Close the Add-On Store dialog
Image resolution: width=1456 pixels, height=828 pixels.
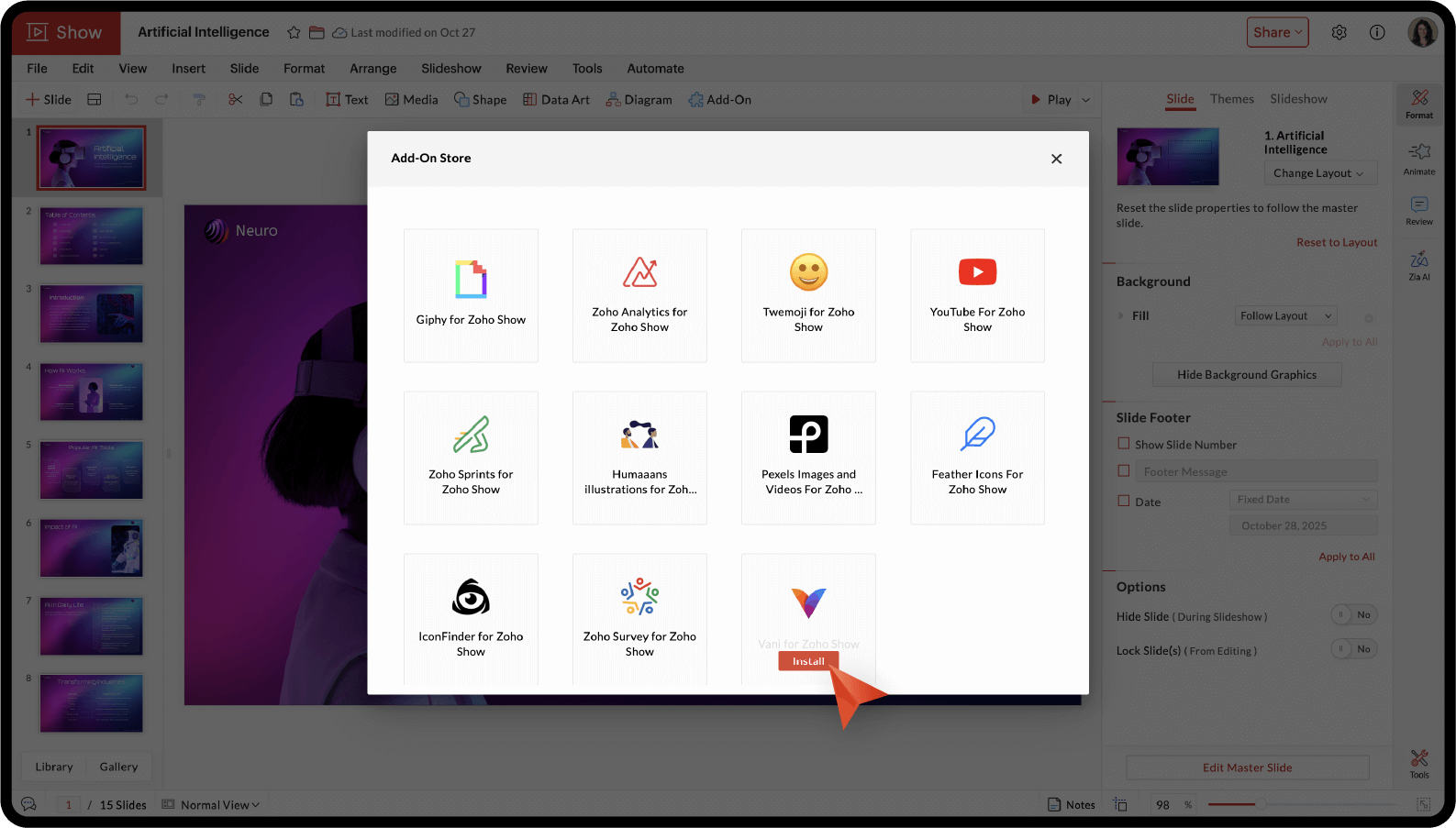click(x=1056, y=159)
